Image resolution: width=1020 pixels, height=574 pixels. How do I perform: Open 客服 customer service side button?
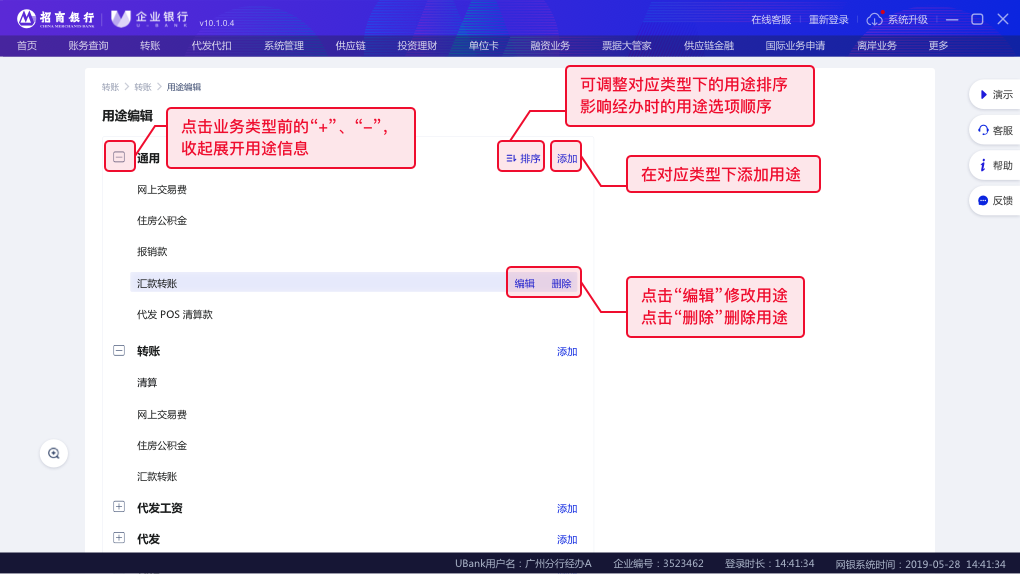coord(994,130)
